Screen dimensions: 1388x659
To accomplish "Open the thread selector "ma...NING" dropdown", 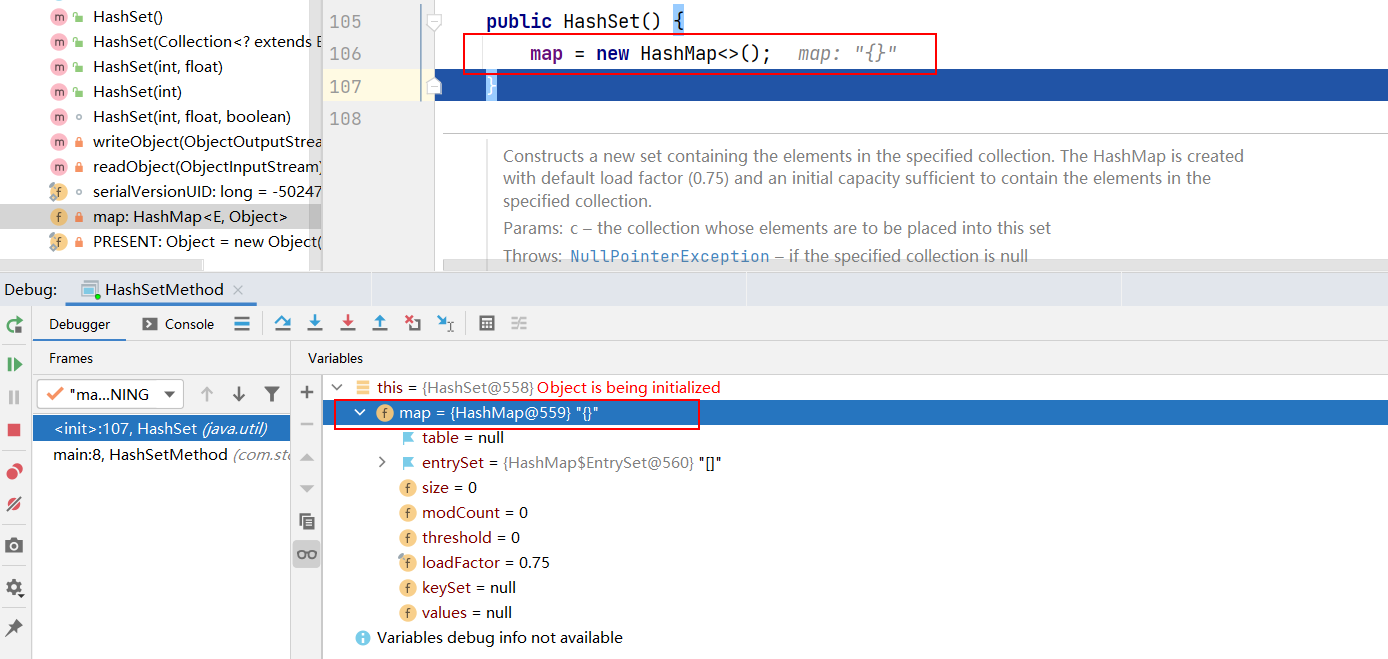I will pos(110,394).
